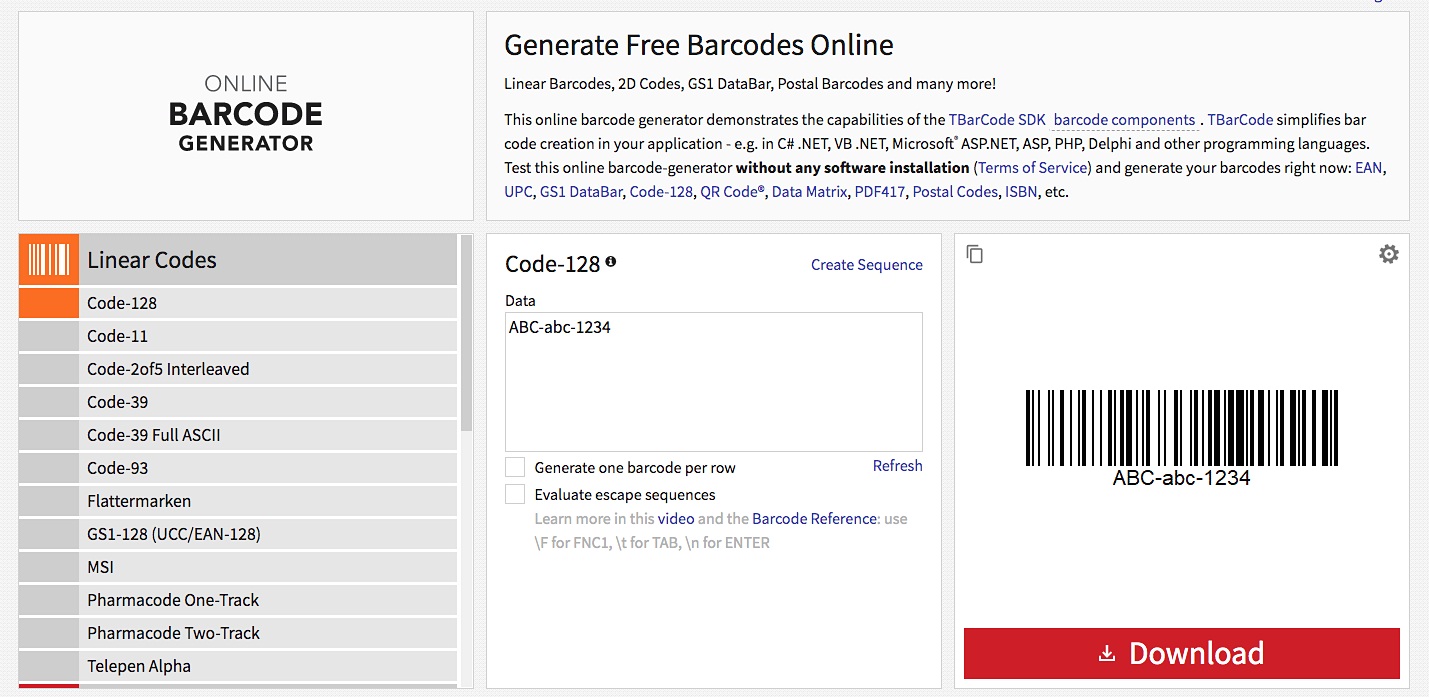The image size is (1429, 697).
Task: Select Code-11 barcode type
Action: click(238, 336)
